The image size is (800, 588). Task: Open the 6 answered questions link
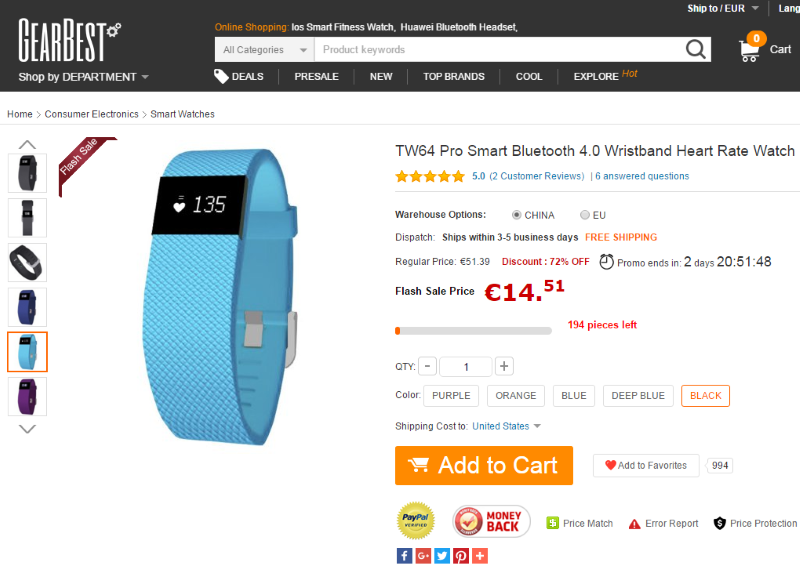point(642,176)
